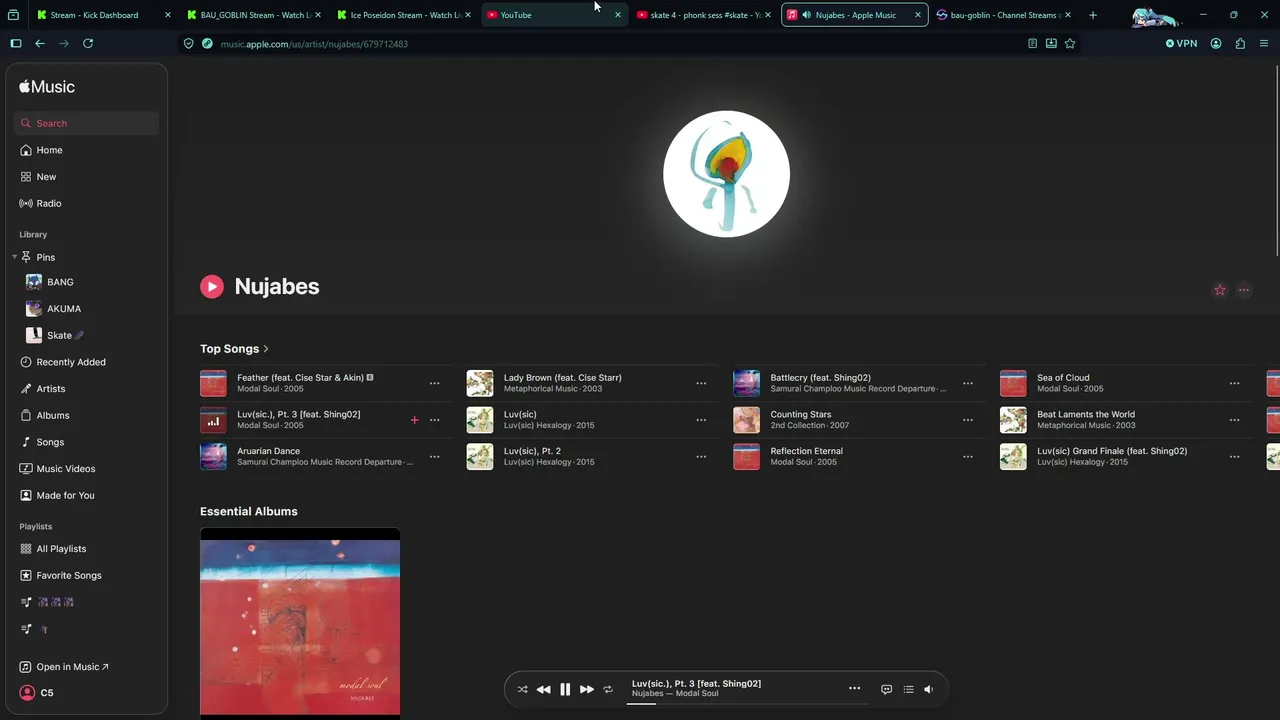
Task: Favorite the artist with the star icon
Action: (x=1220, y=290)
